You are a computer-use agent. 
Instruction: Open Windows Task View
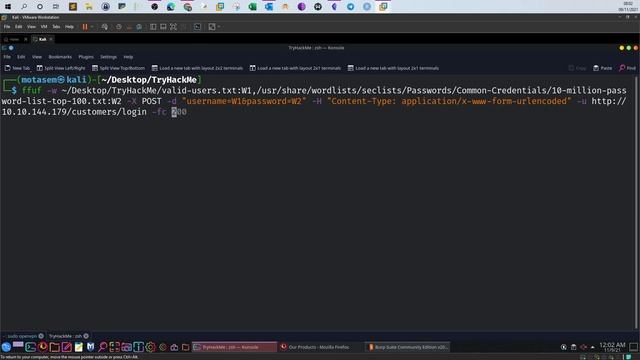tap(56, 7)
